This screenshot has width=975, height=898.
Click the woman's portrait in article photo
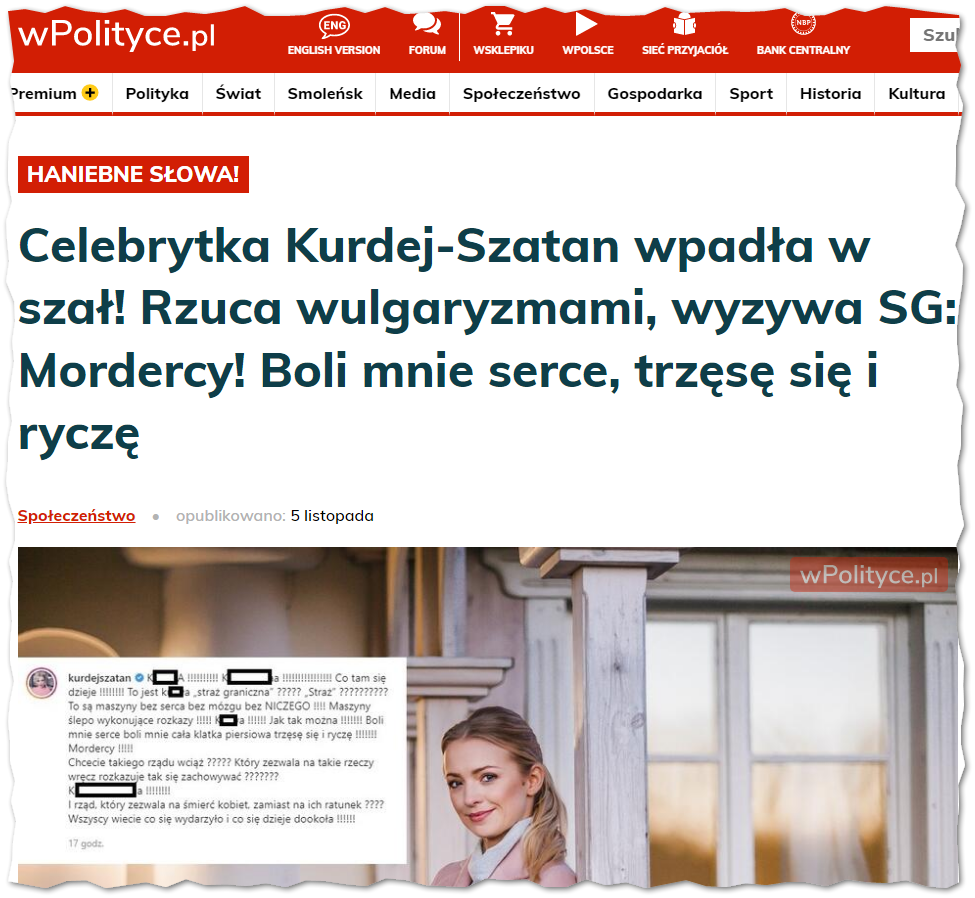pos(502,796)
